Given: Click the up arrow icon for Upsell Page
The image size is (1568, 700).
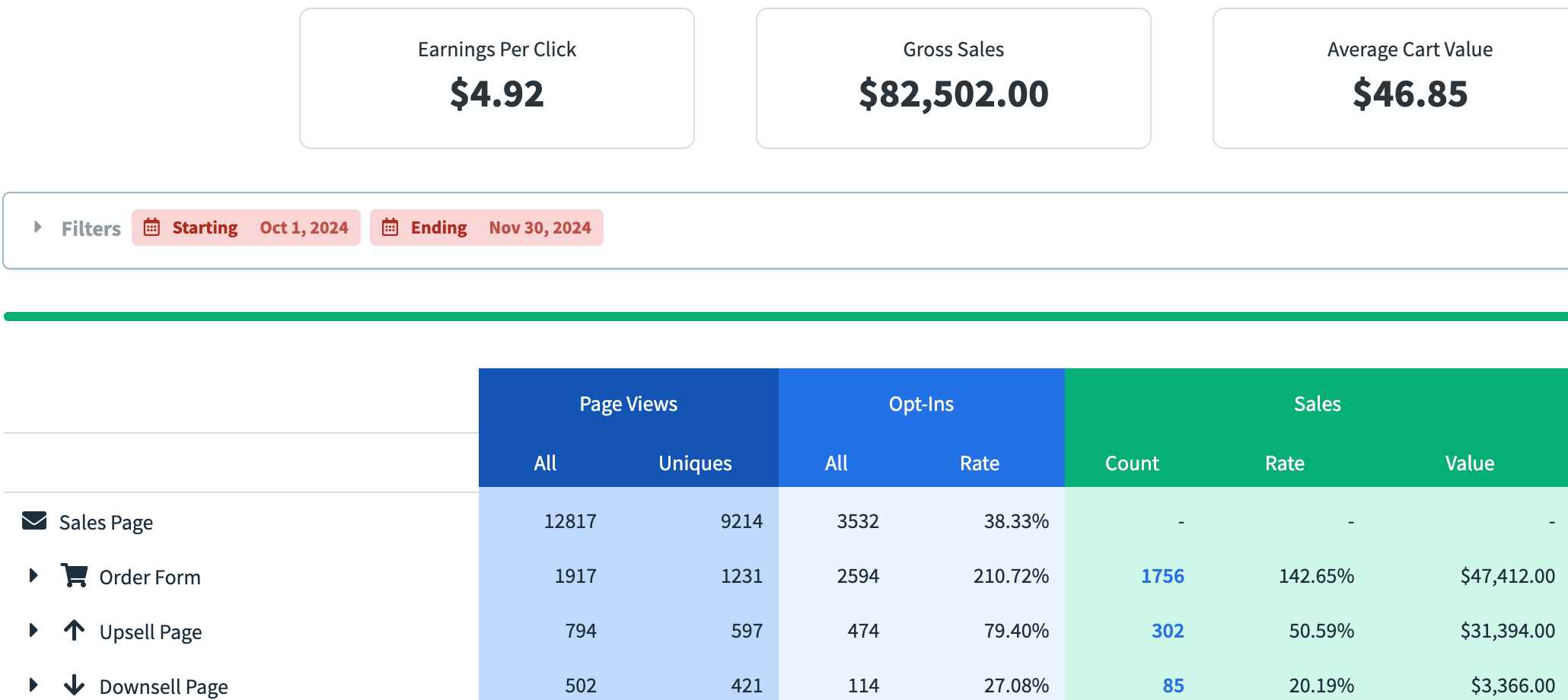Looking at the screenshot, I should click(x=74, y=631).
